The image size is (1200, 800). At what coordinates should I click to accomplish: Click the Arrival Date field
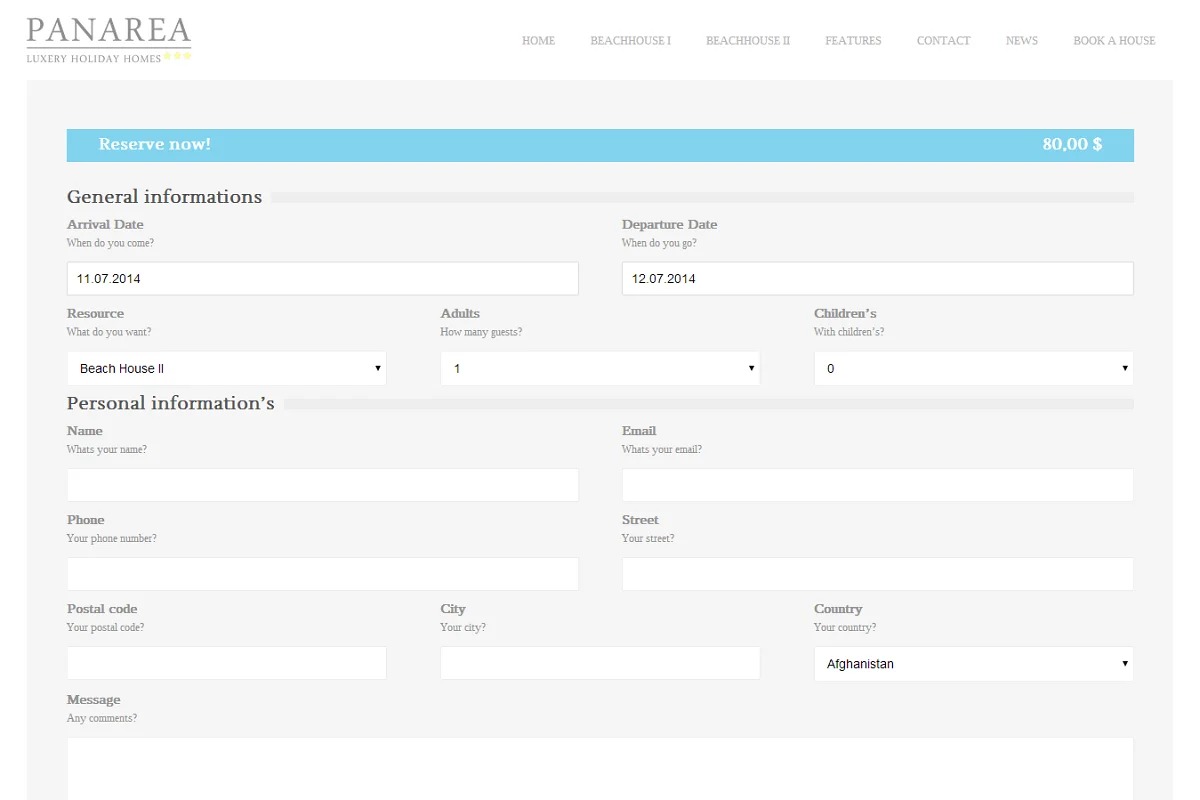click(322, 279)
